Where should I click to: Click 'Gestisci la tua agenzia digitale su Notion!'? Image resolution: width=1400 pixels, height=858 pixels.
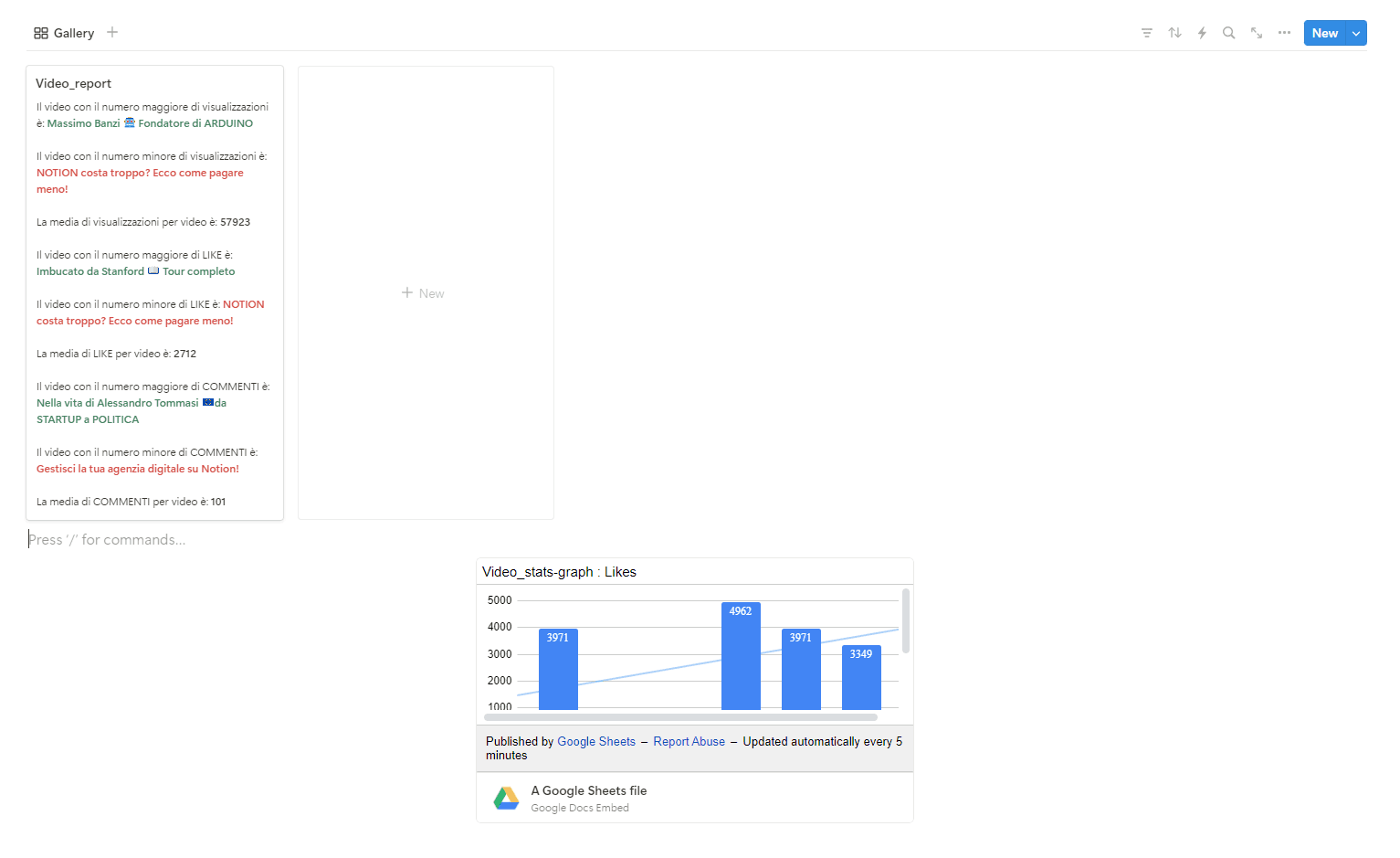point(138,469)
